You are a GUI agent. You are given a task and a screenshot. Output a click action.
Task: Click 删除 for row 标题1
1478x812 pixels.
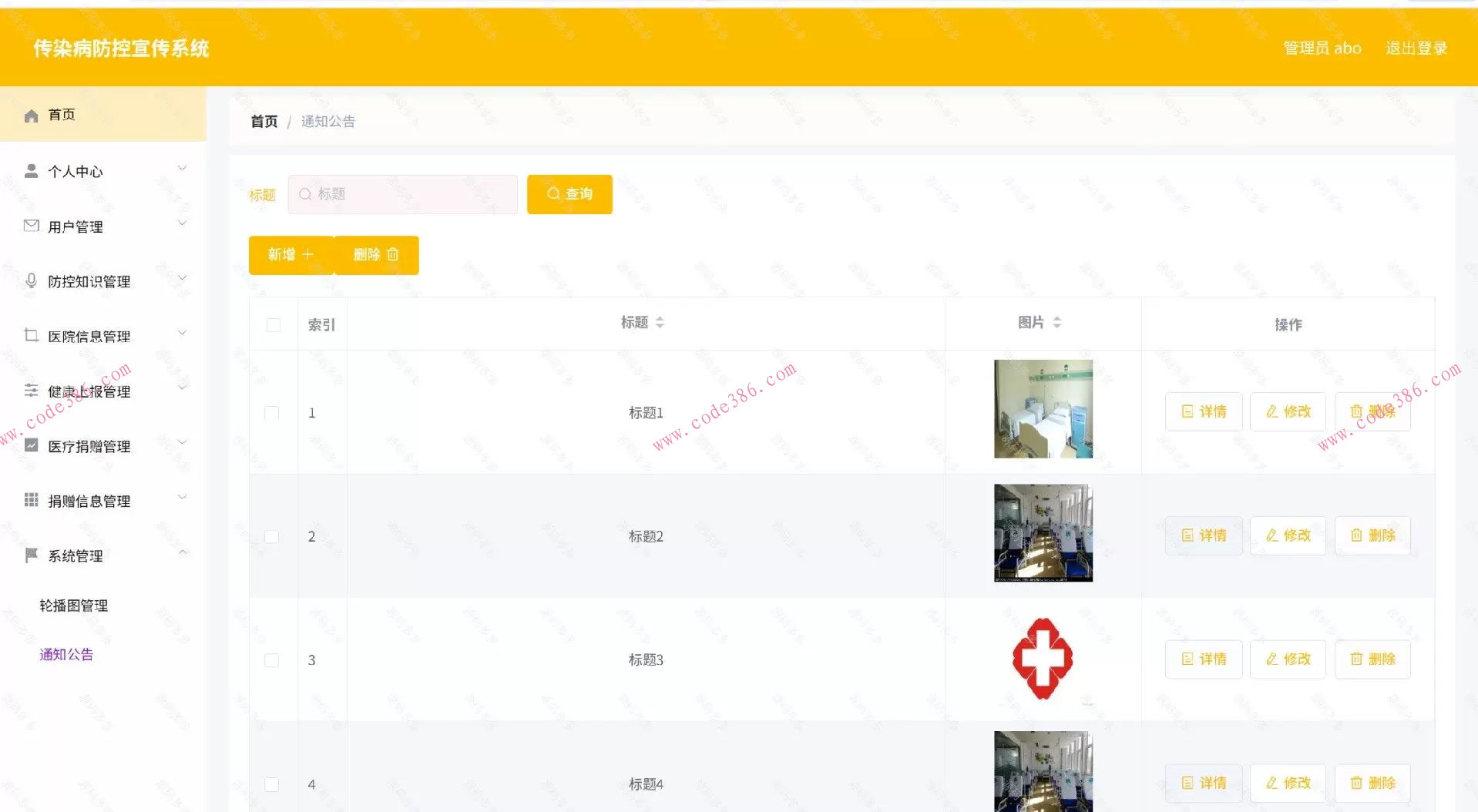[1372, 411]
